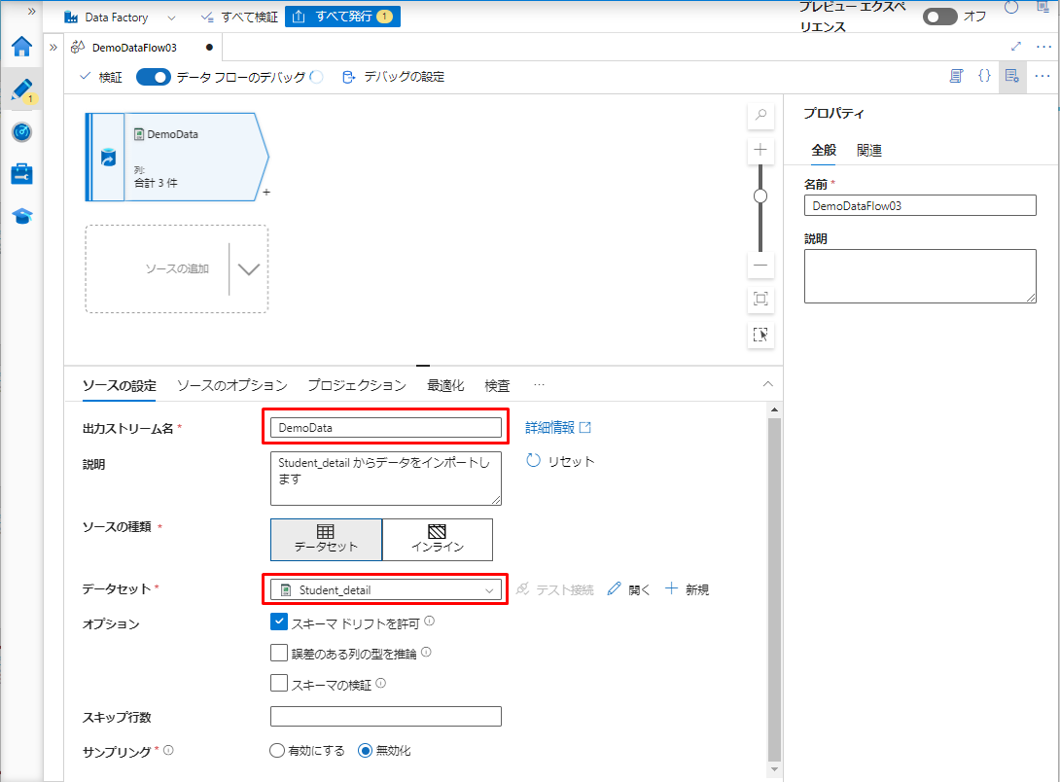The width and height of the screenshot is (1060, 782).
Task: Open the Home icon in left sidebar
Action: pyautogui.click(x=21, y=47)
